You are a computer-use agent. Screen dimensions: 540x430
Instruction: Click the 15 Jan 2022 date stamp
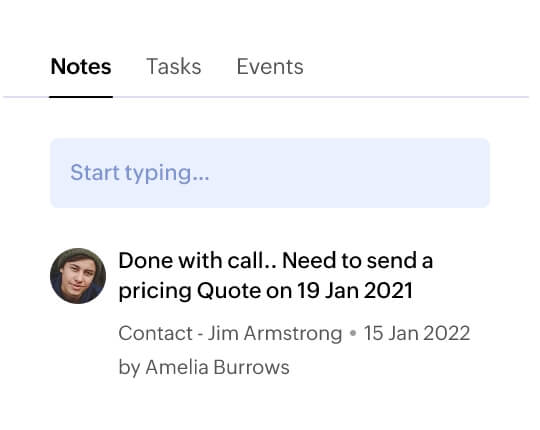[x=417, y=333]
